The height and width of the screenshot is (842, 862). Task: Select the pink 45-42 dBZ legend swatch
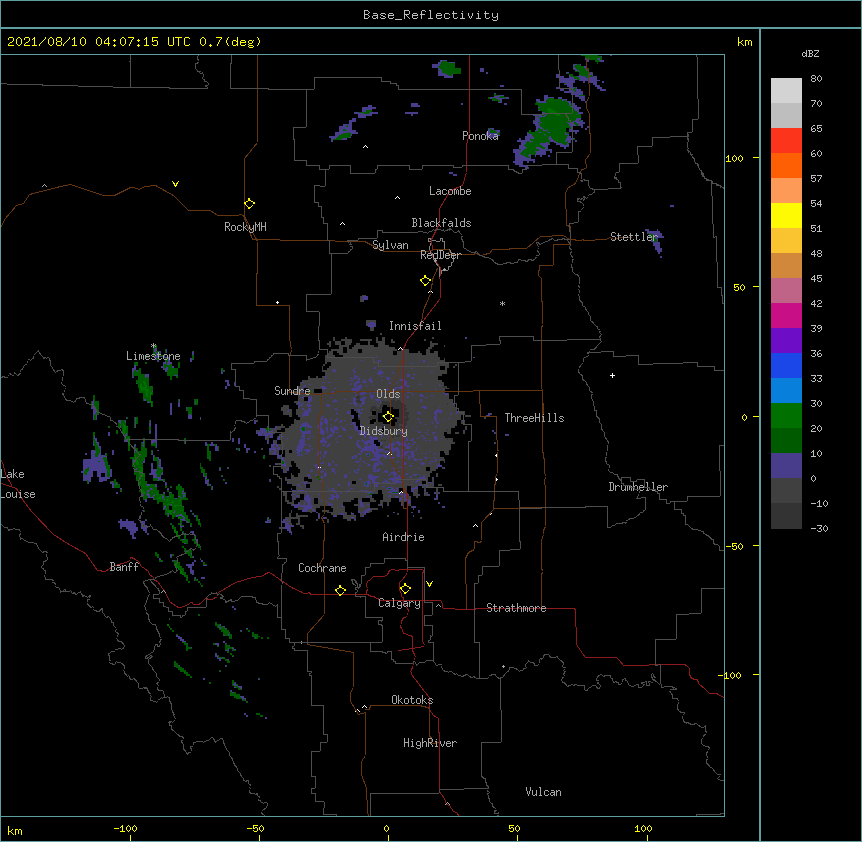pyautogui.click(x=786, y=291)
